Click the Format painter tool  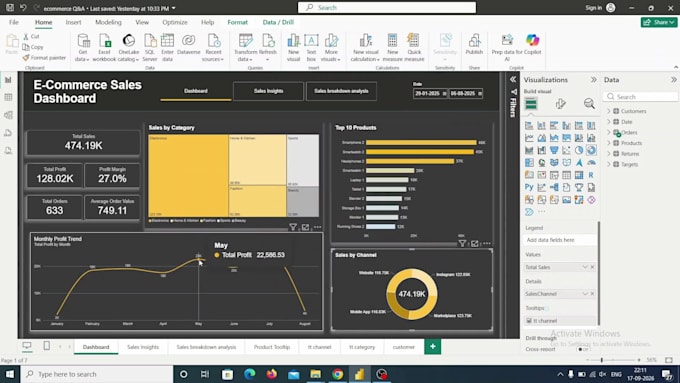pyautogui.click(x=45, y=58)
